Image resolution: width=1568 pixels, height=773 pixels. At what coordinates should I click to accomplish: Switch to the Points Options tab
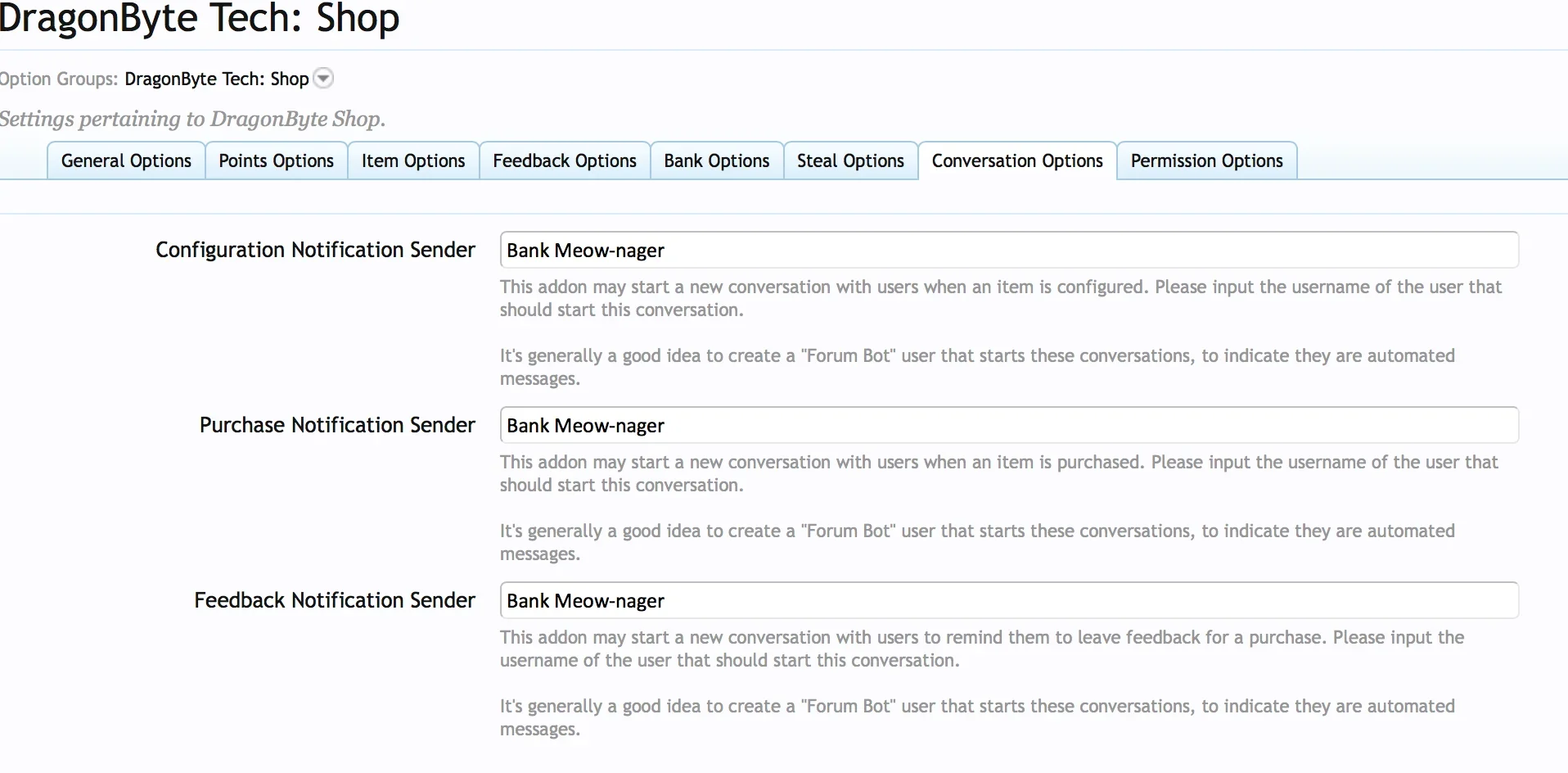(x=276, y=160)
